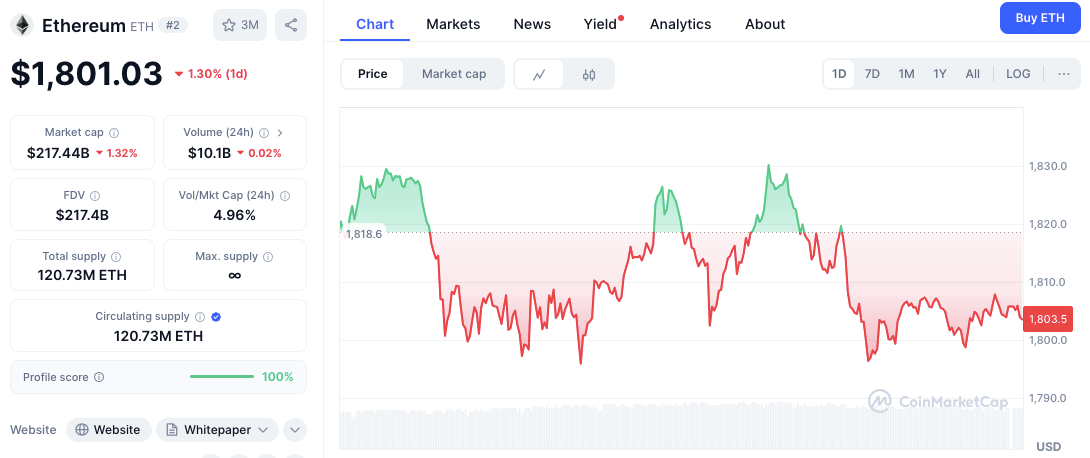Click the Buy ETH button
The height and width of the screenshot is (458, 1090).
pos(1040,18)
